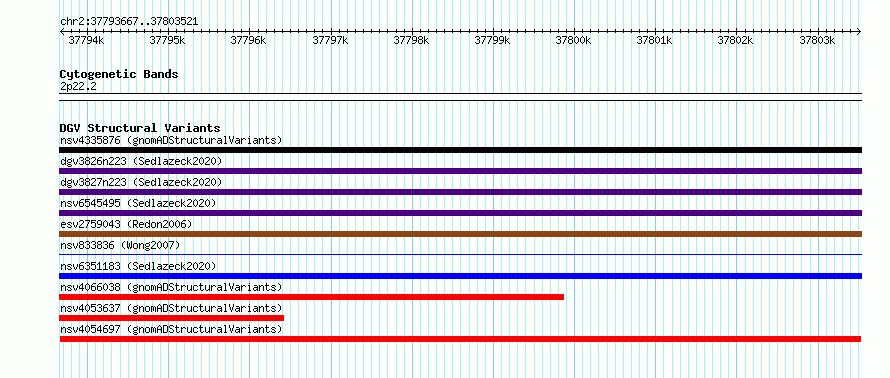Screen dimensions: 890x378
Task: Click the 37802k ruler tick label
Action: click(736, 40)
